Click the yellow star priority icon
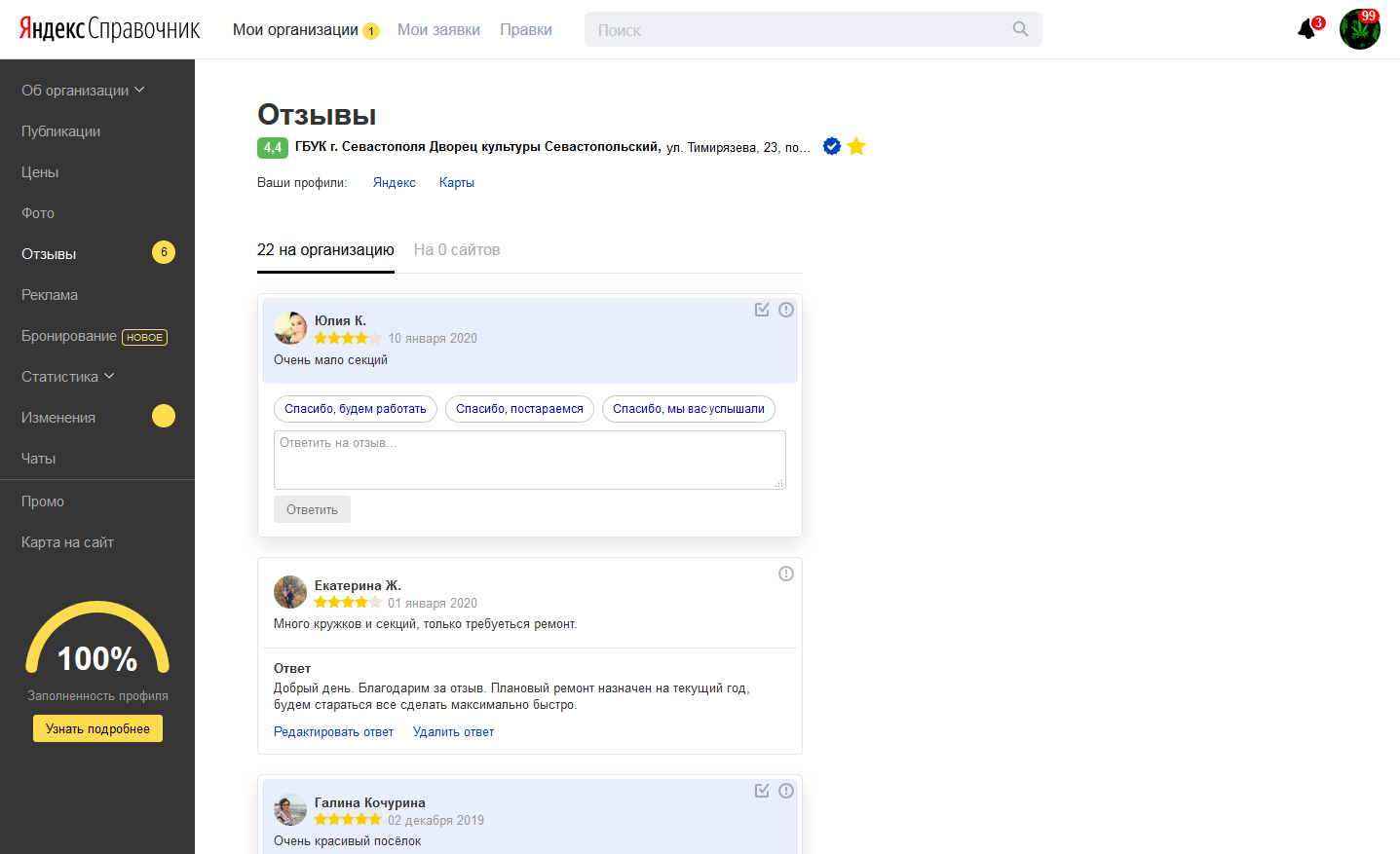The height and width of the screenshot is (854, 1400). click(856, 146)
